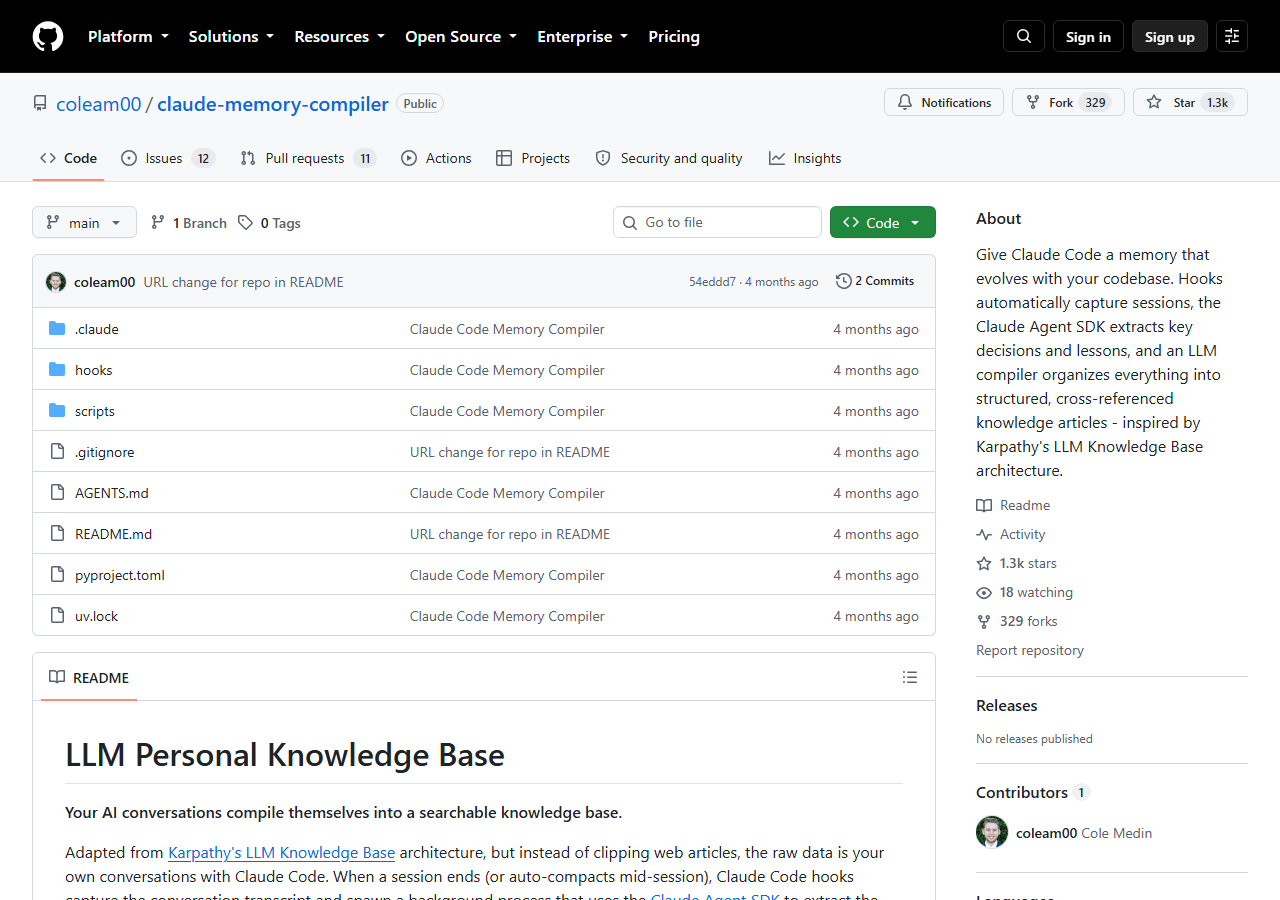Open appearance settings icon in header
The image size is (1280, 900).
click(1232, 36)
